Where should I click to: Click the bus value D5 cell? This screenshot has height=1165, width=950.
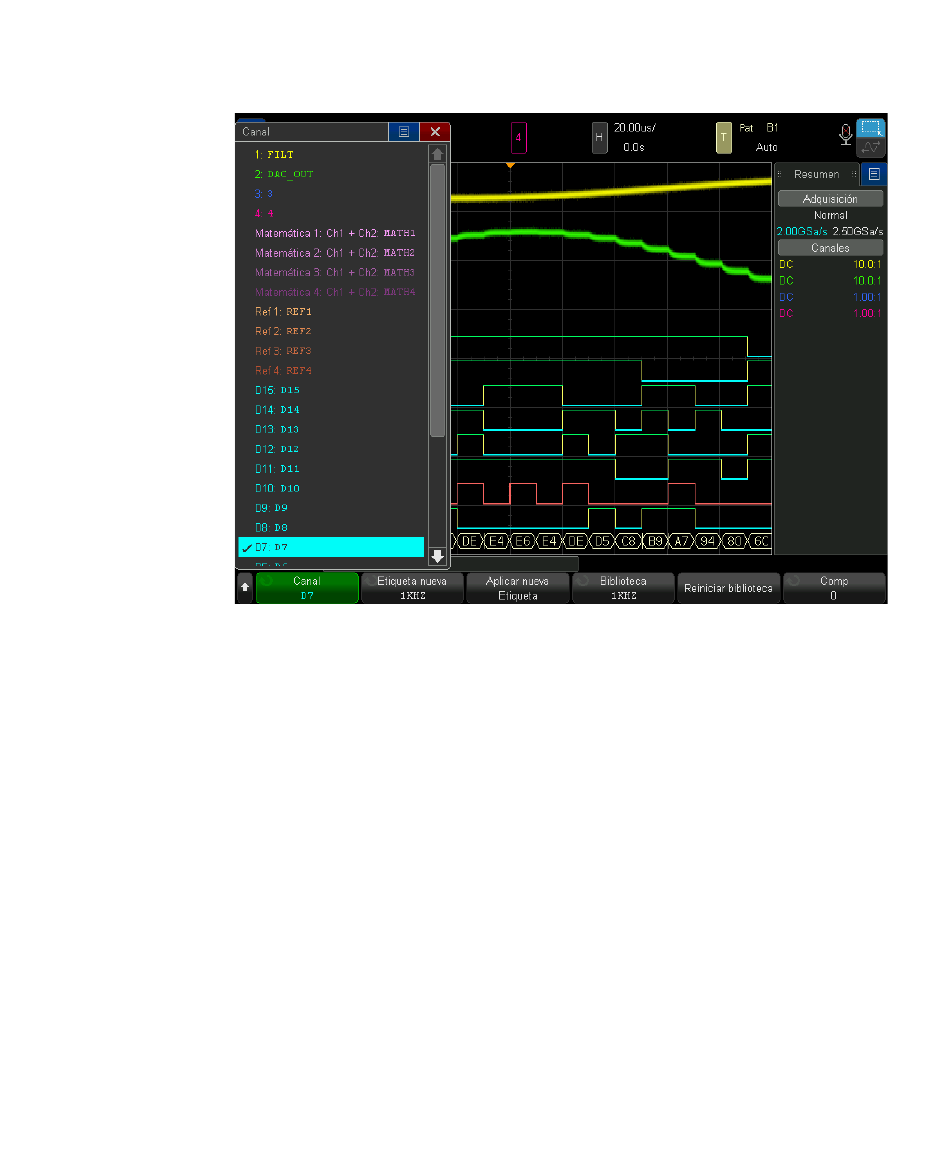602,542
